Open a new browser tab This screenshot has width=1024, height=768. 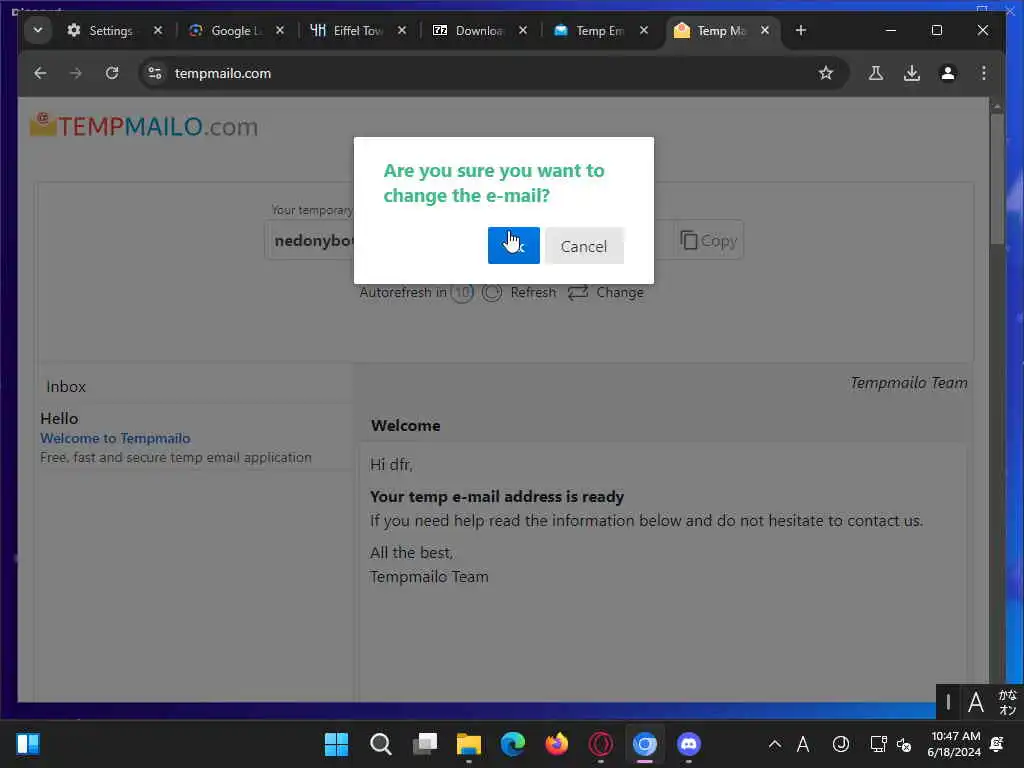tap(801, 30)
